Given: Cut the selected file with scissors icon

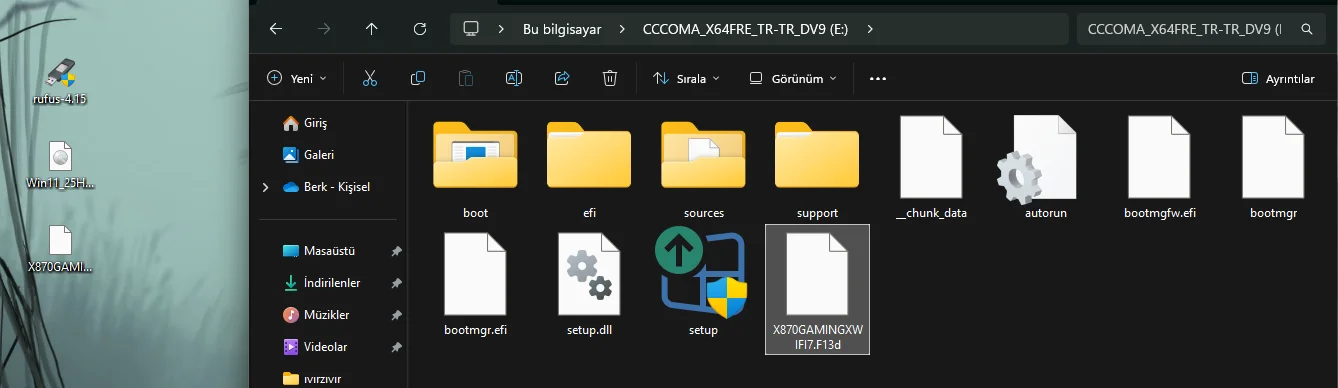Looking at the screenshot, I should click(x=370, y=78).
